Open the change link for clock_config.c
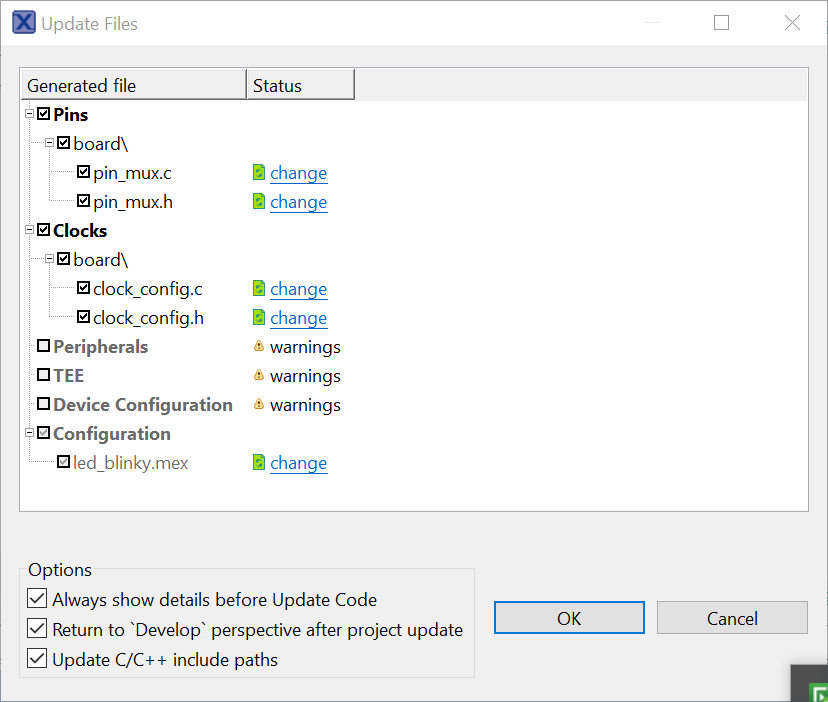828x702 pixels. coord(298,289)
